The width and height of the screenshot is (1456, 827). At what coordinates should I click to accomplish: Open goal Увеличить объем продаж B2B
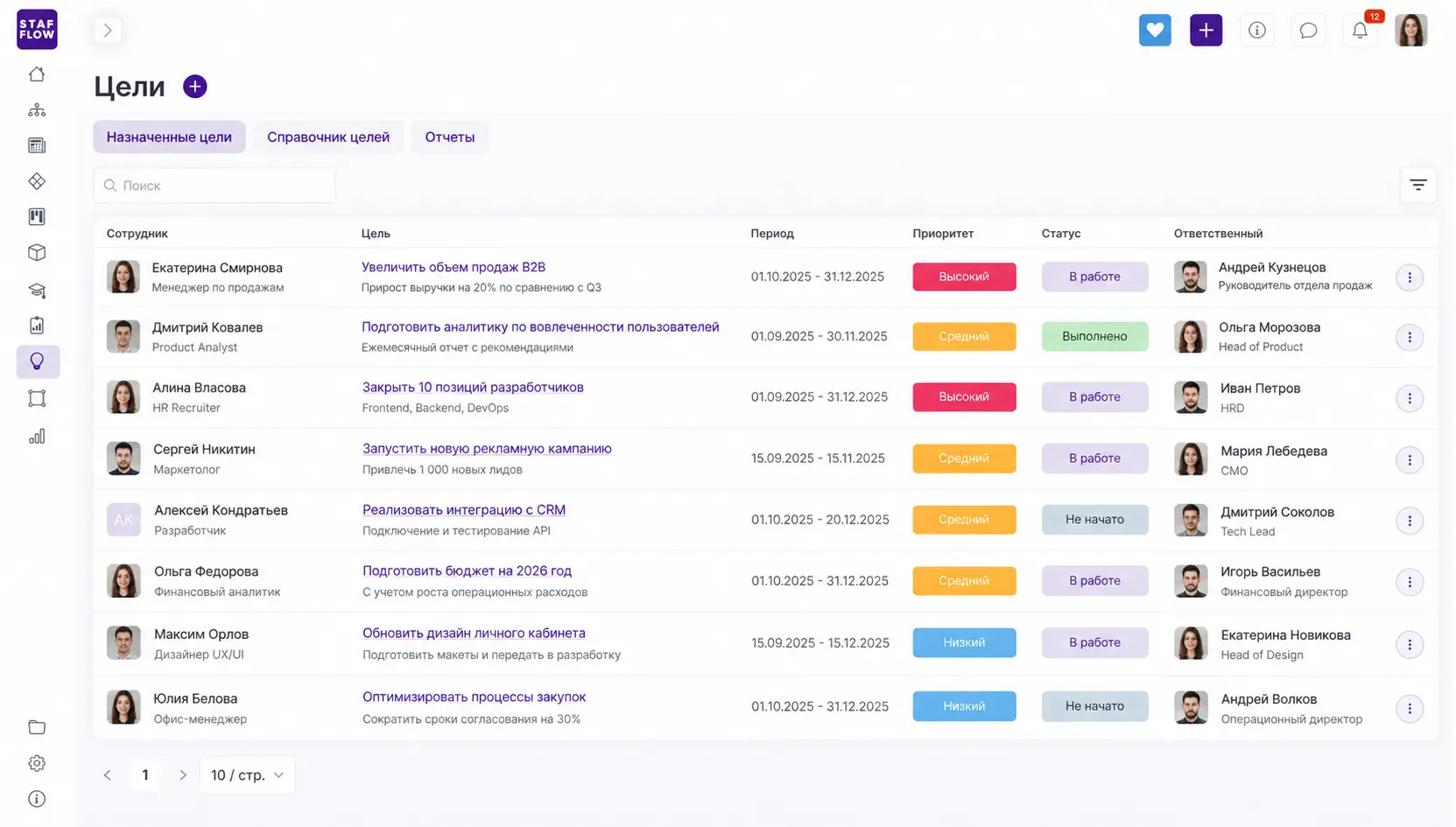(x=454, y=267)
